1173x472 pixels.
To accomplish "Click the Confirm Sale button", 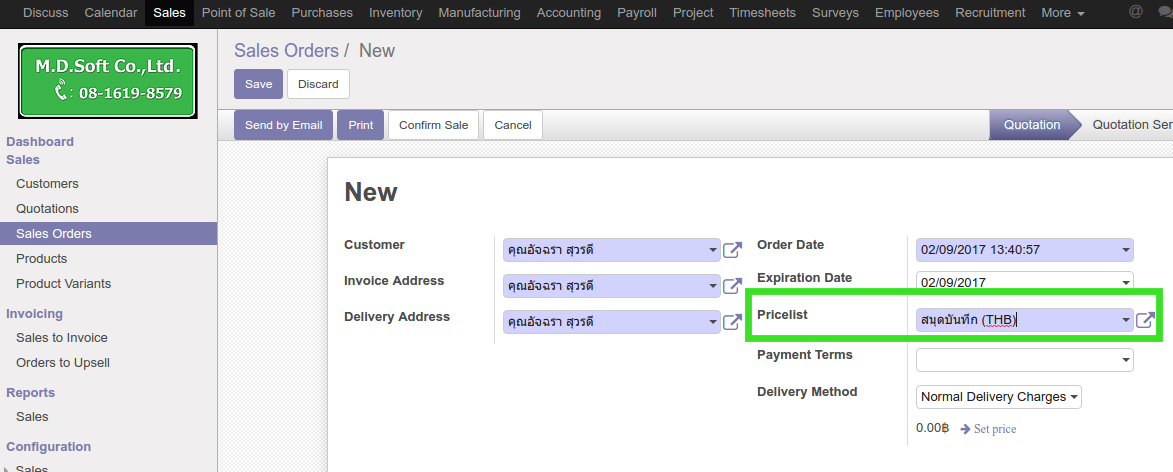I will pyautogui.click(x=433, y=125).
